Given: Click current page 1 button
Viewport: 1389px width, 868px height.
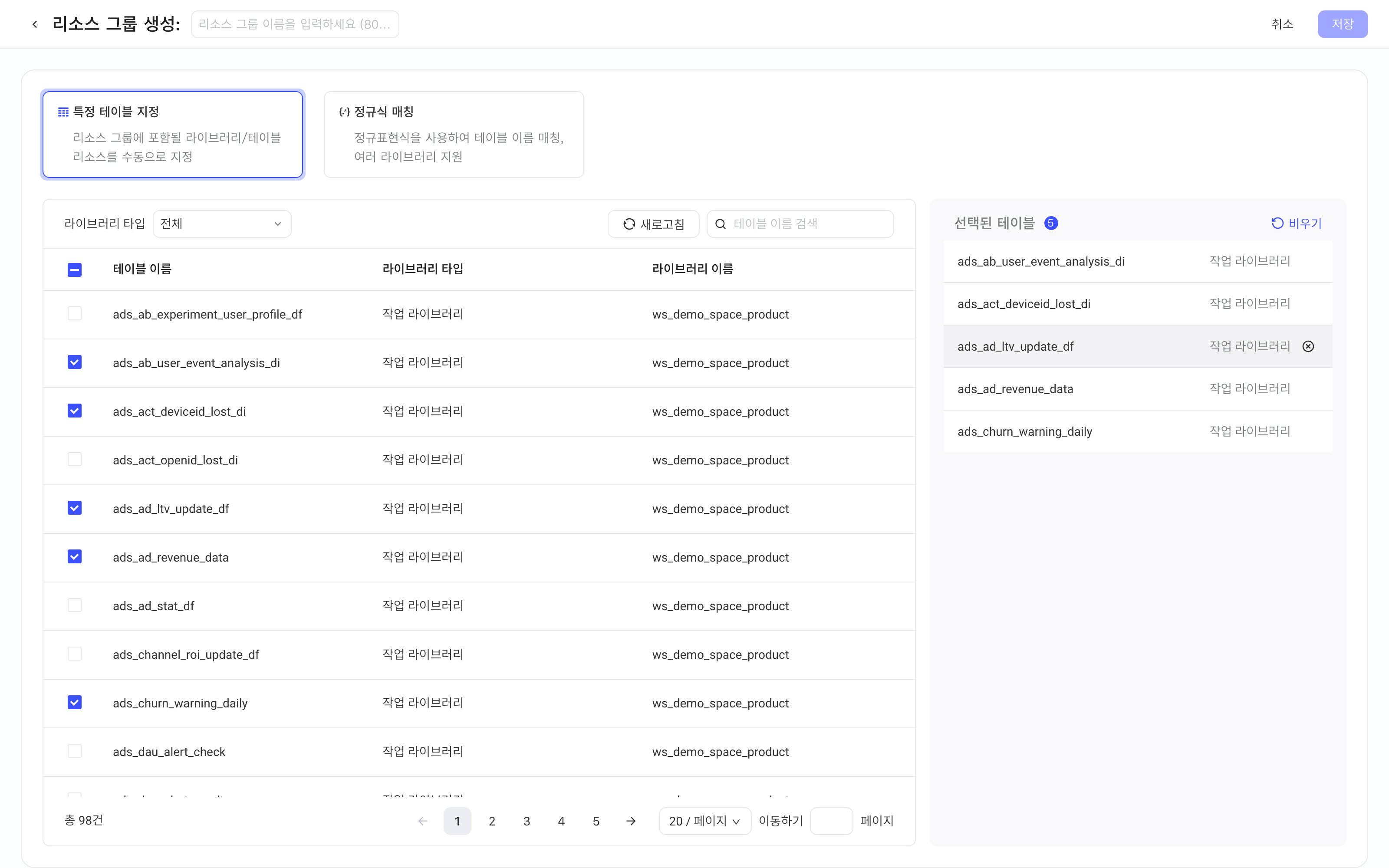Looking at the screenshot, I should pyautogui.click(x=458, y=821).
